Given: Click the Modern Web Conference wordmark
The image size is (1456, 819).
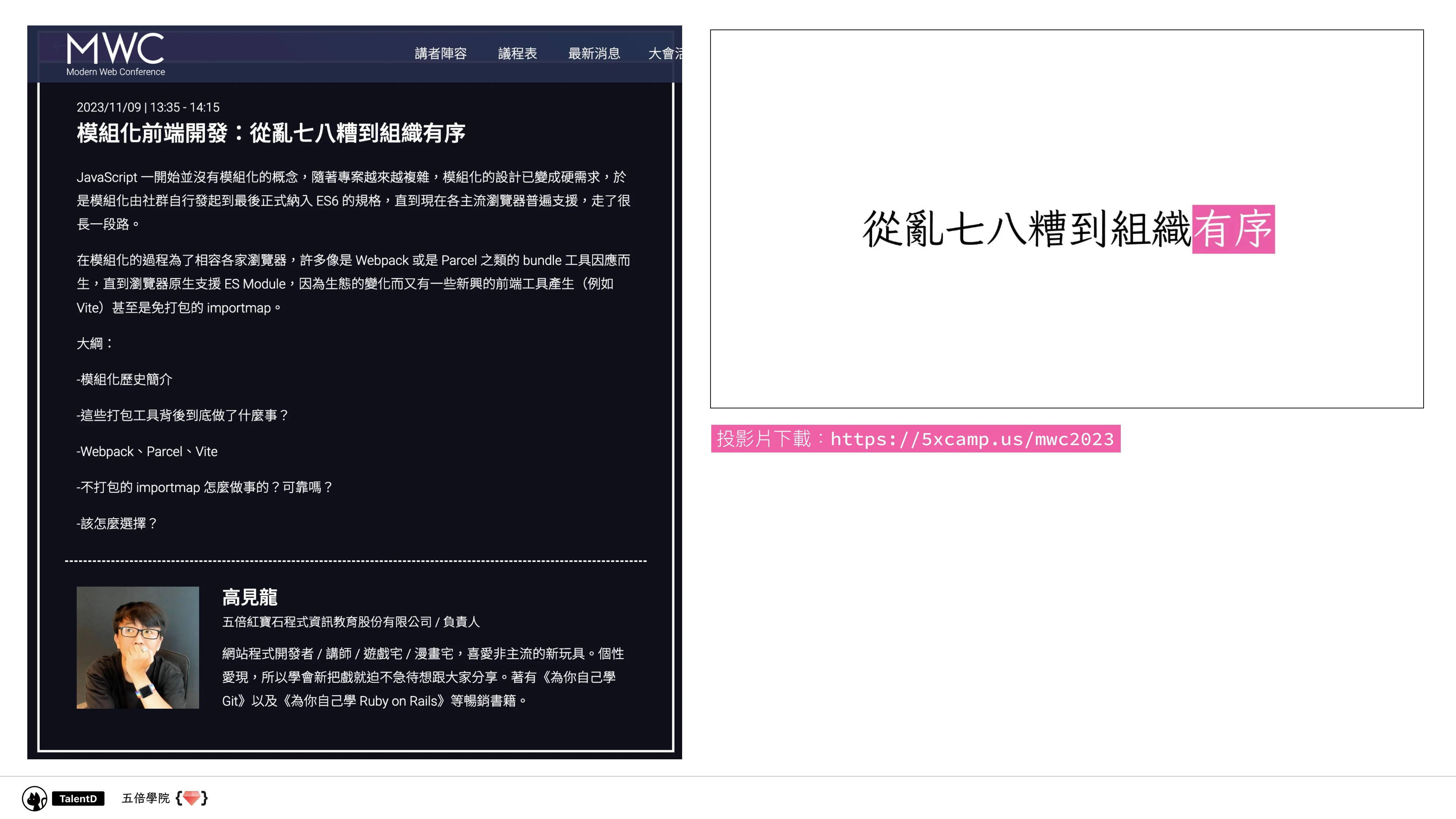Looking at the screenshot, I should click(115, 72).
